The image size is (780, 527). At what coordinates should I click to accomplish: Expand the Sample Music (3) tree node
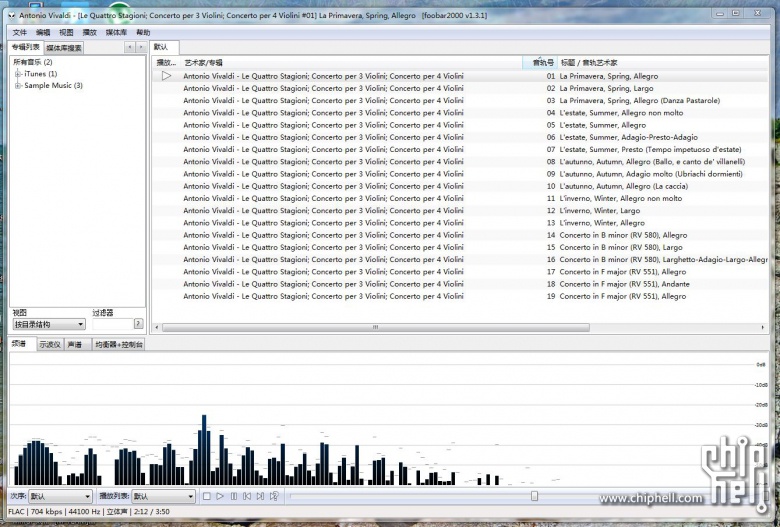click(18, 86)
